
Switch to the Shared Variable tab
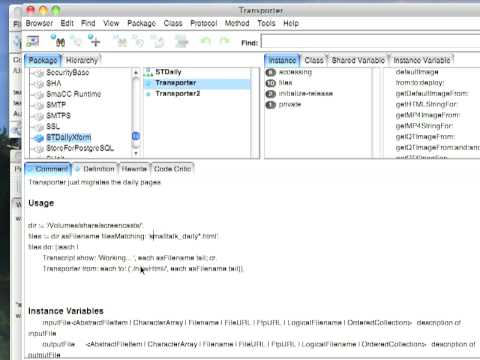(358, 60)
